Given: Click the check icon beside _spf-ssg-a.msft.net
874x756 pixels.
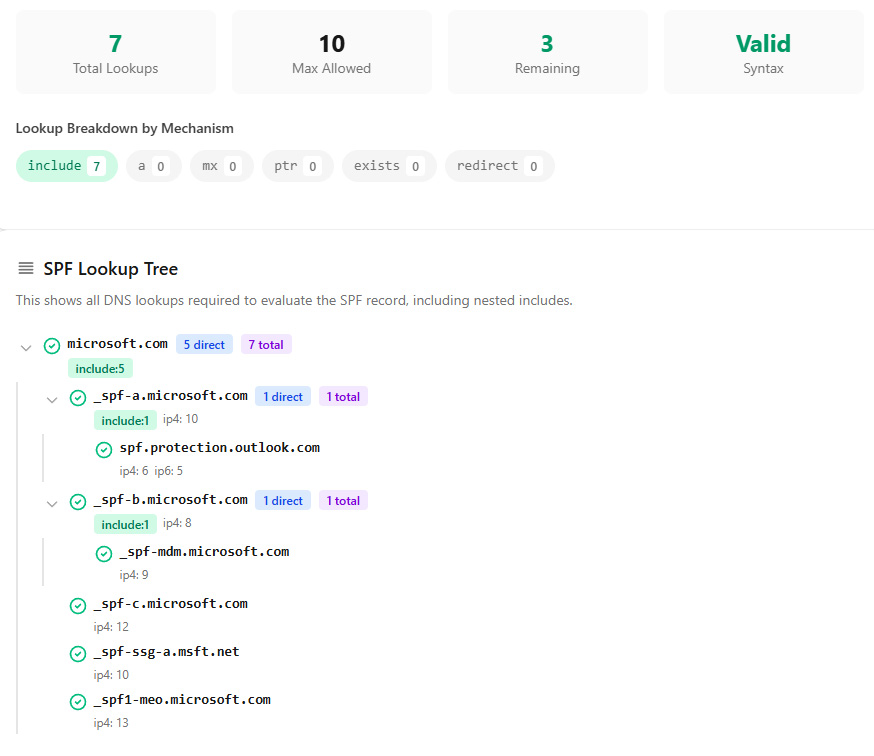Looking at the screenshot, I should 78,654.
